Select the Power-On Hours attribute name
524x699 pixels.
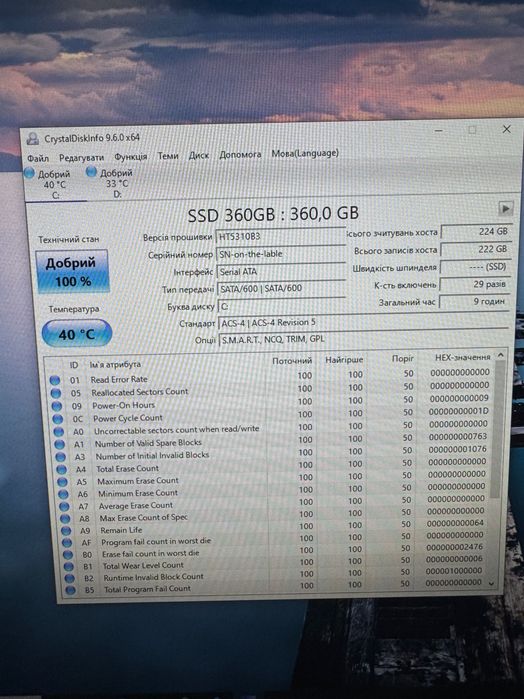[124, 405]
